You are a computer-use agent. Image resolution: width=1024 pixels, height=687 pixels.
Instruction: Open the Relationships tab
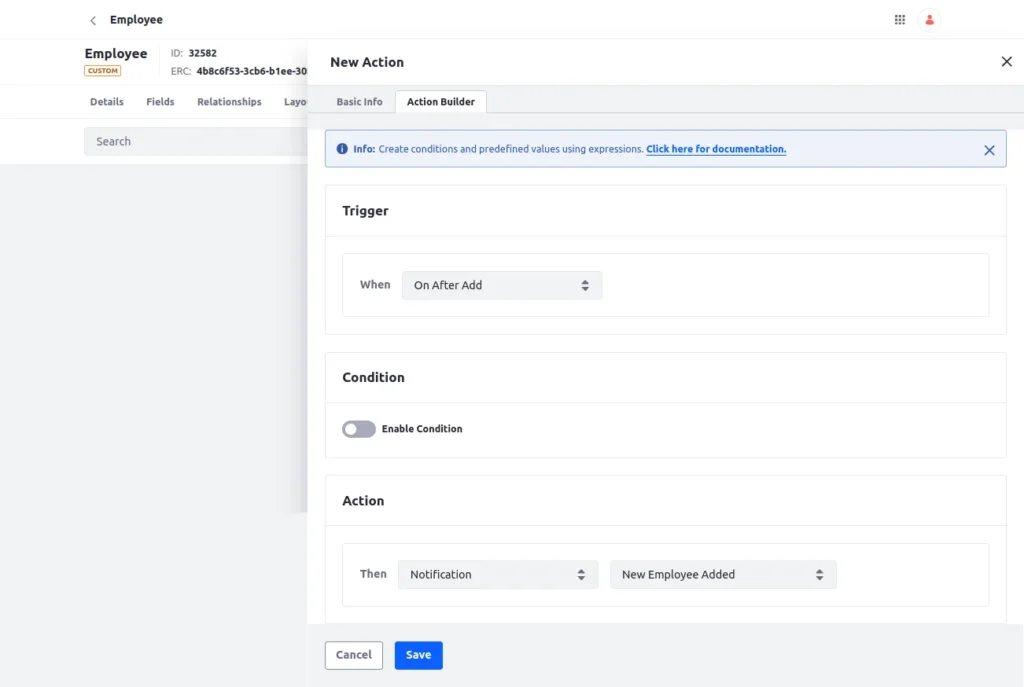point(229,102)
